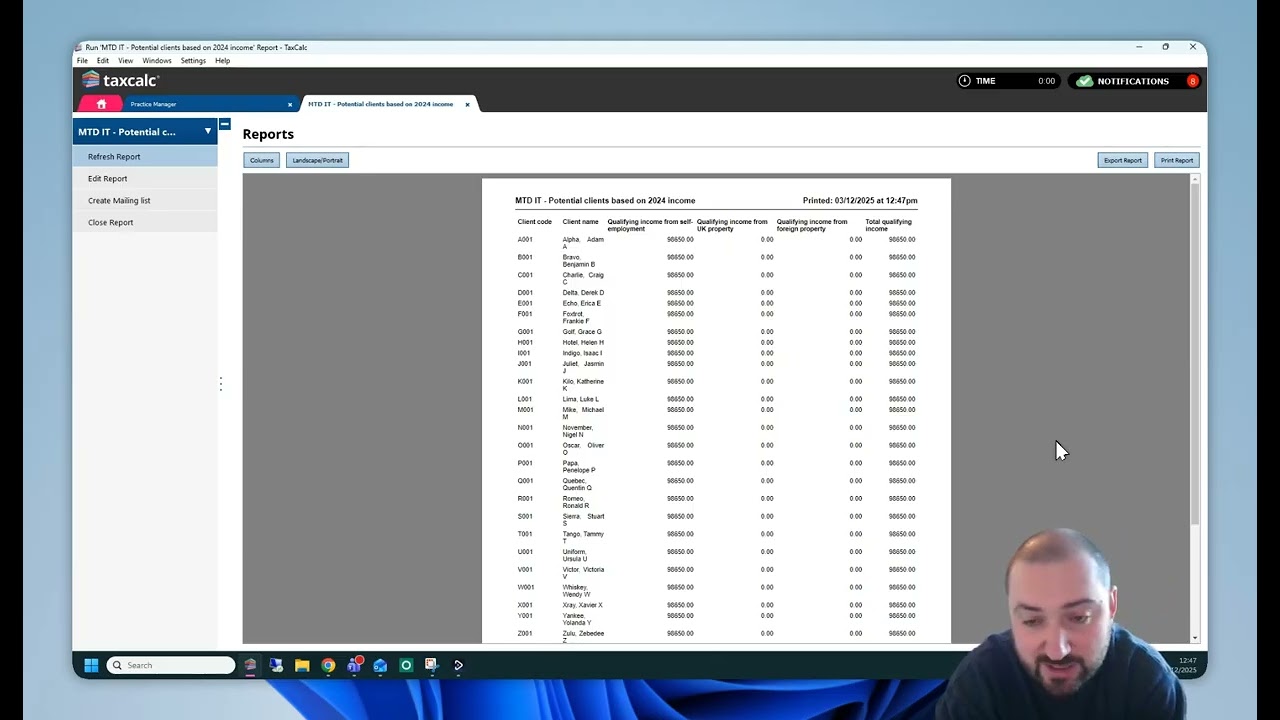Select Create Mailing list option
Screen dimensions: 1280x720
[145, 200]
